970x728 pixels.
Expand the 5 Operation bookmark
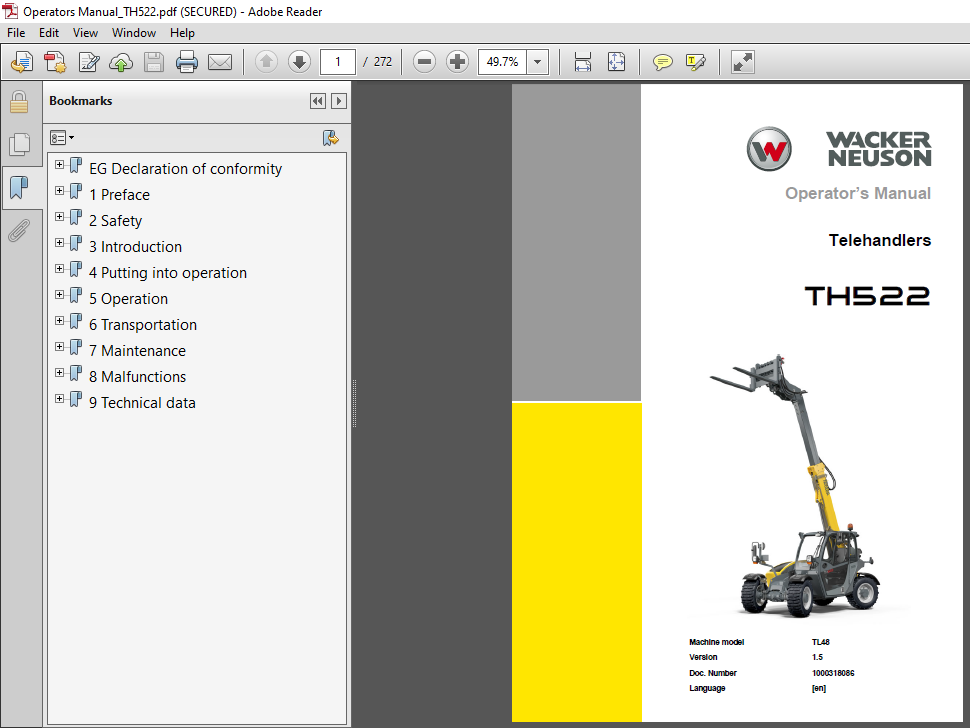pos(59,294)
